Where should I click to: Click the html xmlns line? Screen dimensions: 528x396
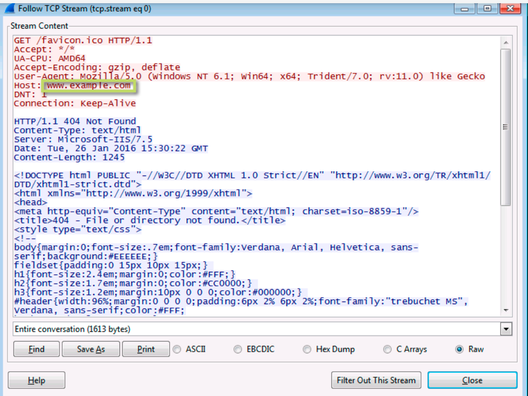point(133,193)
